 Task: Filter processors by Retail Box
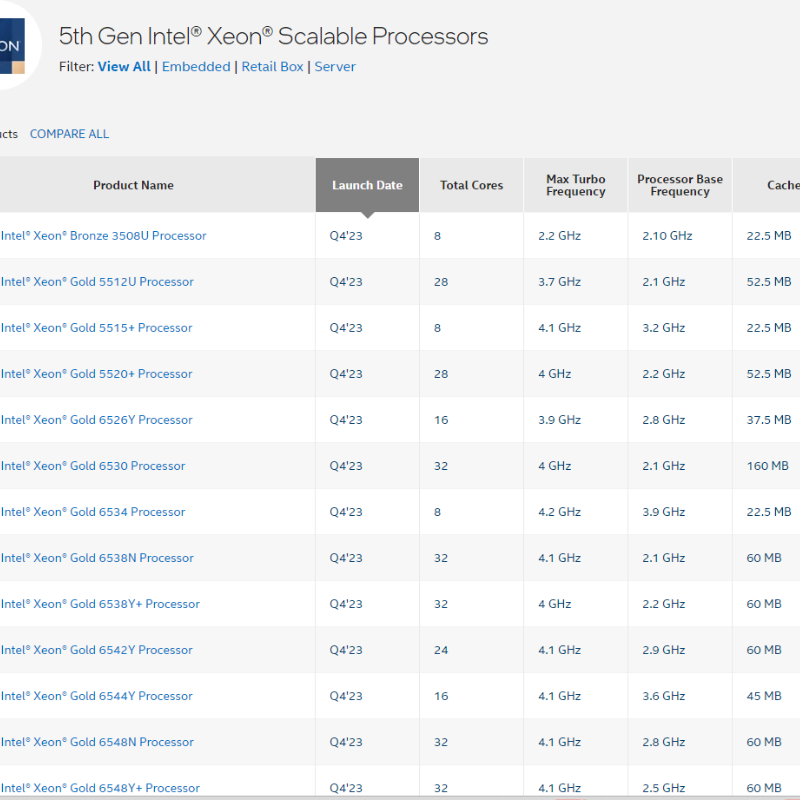273,67
